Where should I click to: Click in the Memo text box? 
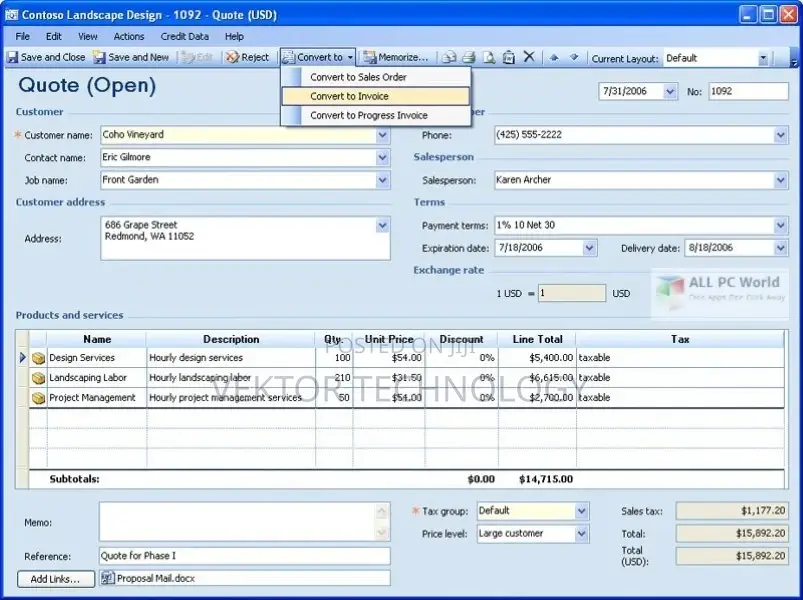point(238,522)
